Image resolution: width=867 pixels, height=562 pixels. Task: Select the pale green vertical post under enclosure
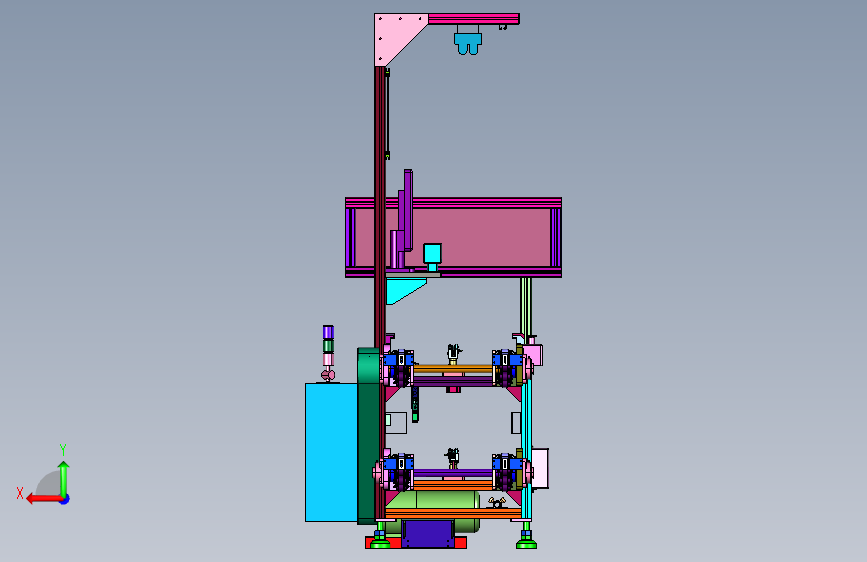point(525,308)
